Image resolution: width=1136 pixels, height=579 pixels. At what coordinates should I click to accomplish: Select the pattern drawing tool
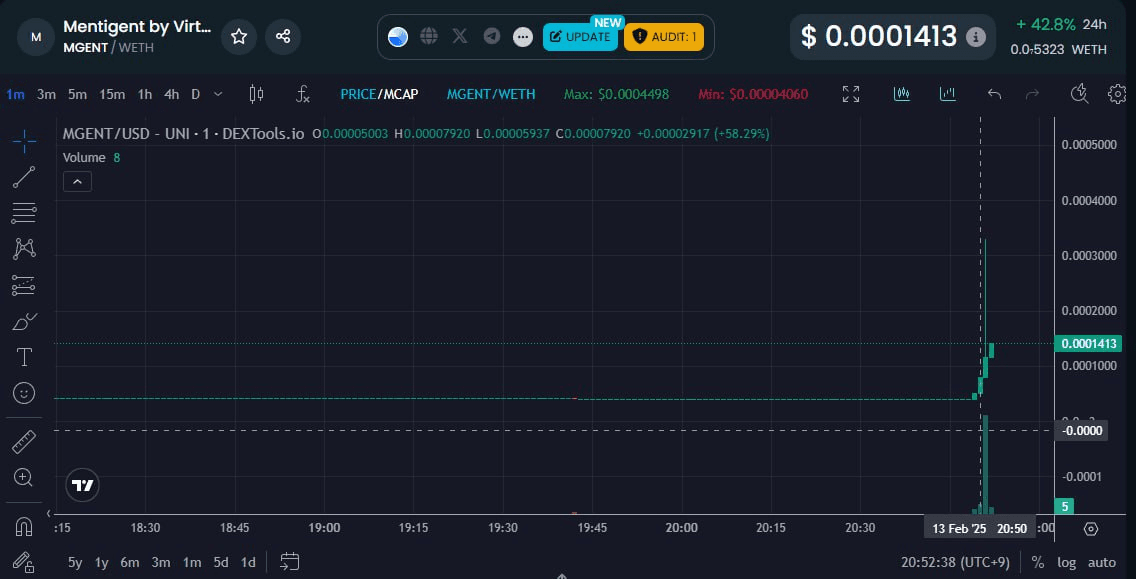pos(24,249)
